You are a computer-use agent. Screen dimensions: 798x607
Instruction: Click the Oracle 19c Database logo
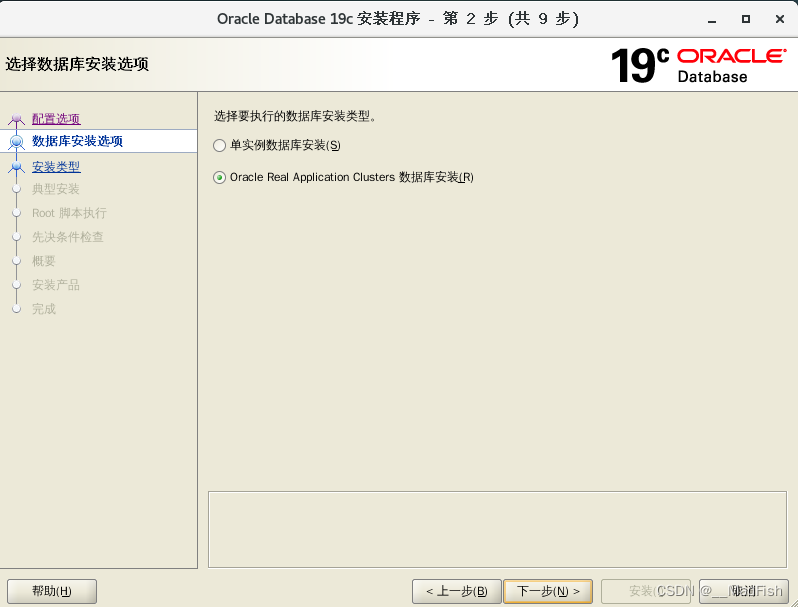698,66
